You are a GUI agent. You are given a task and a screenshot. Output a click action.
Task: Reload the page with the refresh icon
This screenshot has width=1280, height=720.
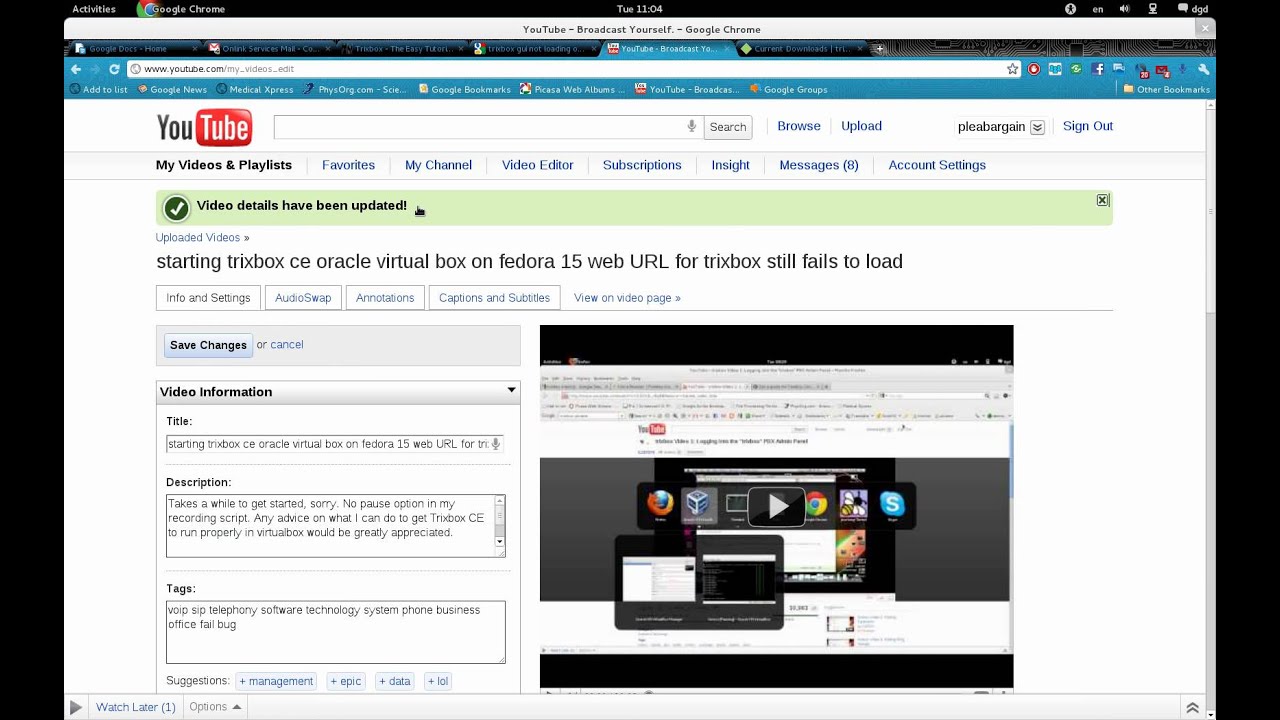[x=114, y=69]
